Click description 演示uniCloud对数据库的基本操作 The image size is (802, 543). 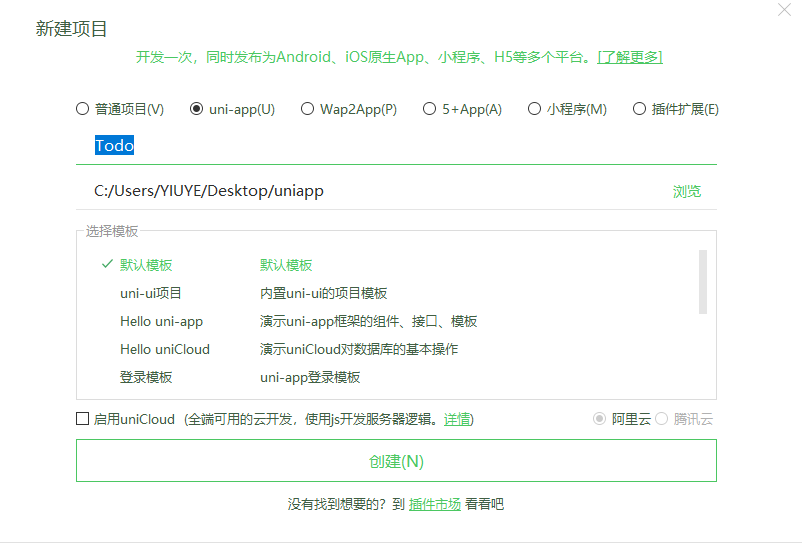[x=359, y=349]
